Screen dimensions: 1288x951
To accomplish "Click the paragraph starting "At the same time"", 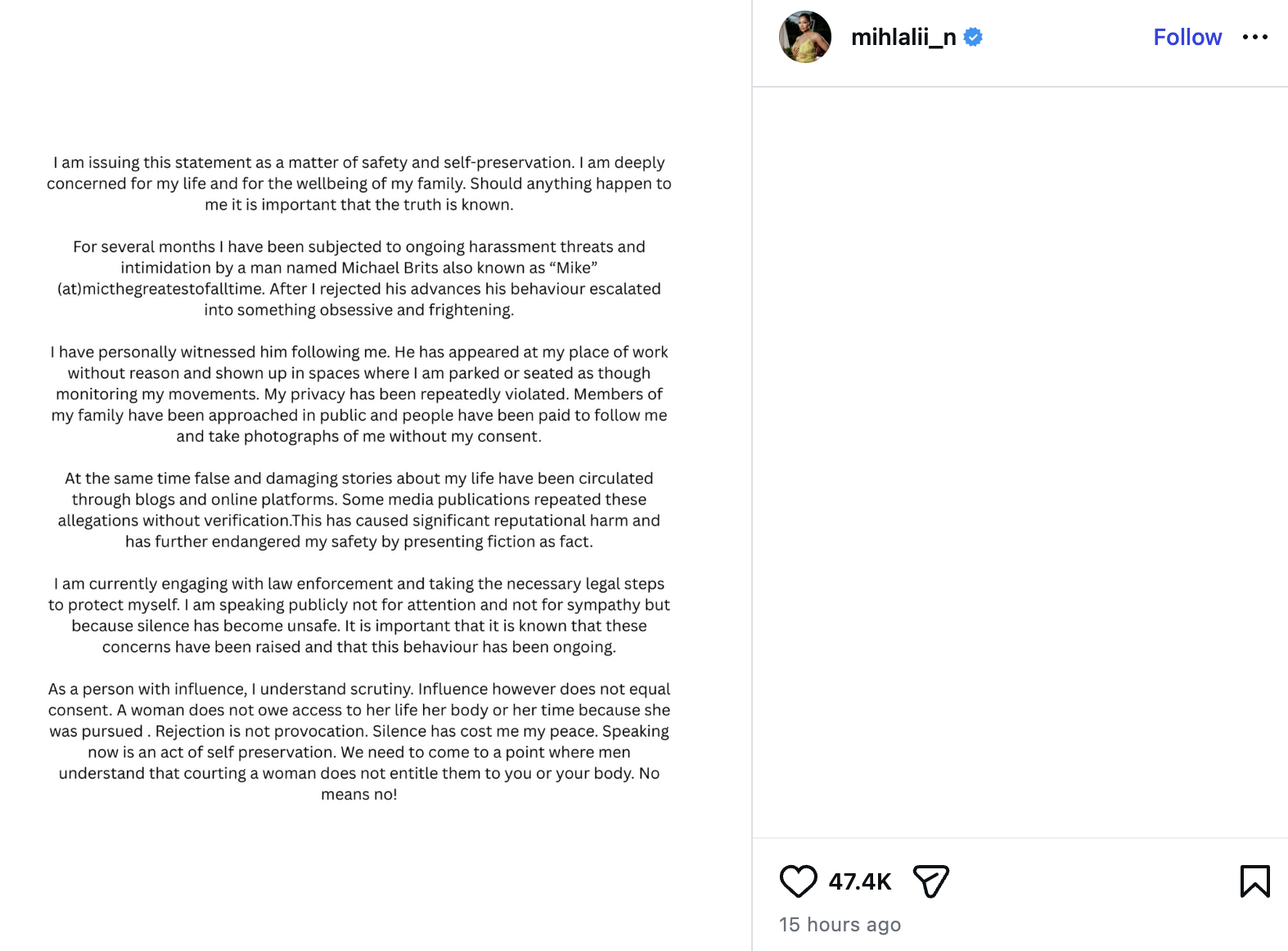I will 359,510.
